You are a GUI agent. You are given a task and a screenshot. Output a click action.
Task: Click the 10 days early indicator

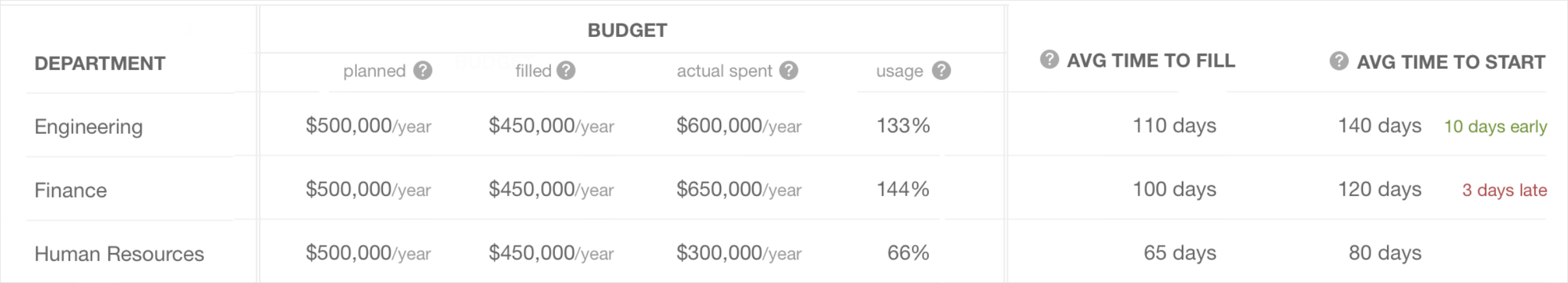[x=1495, y=127]
